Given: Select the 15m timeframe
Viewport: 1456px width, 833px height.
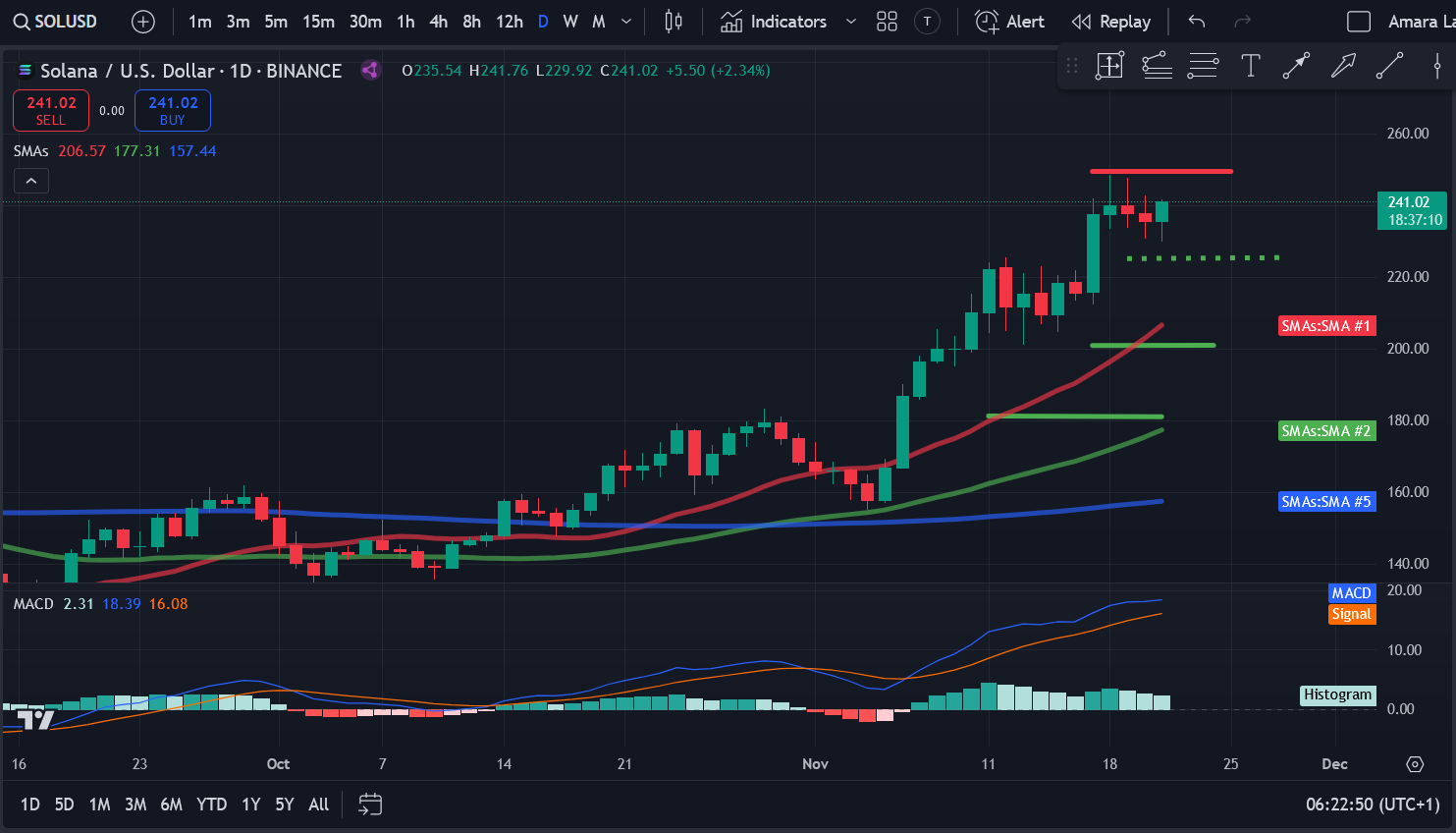Looking at the screenshot, I should (318, 22).
